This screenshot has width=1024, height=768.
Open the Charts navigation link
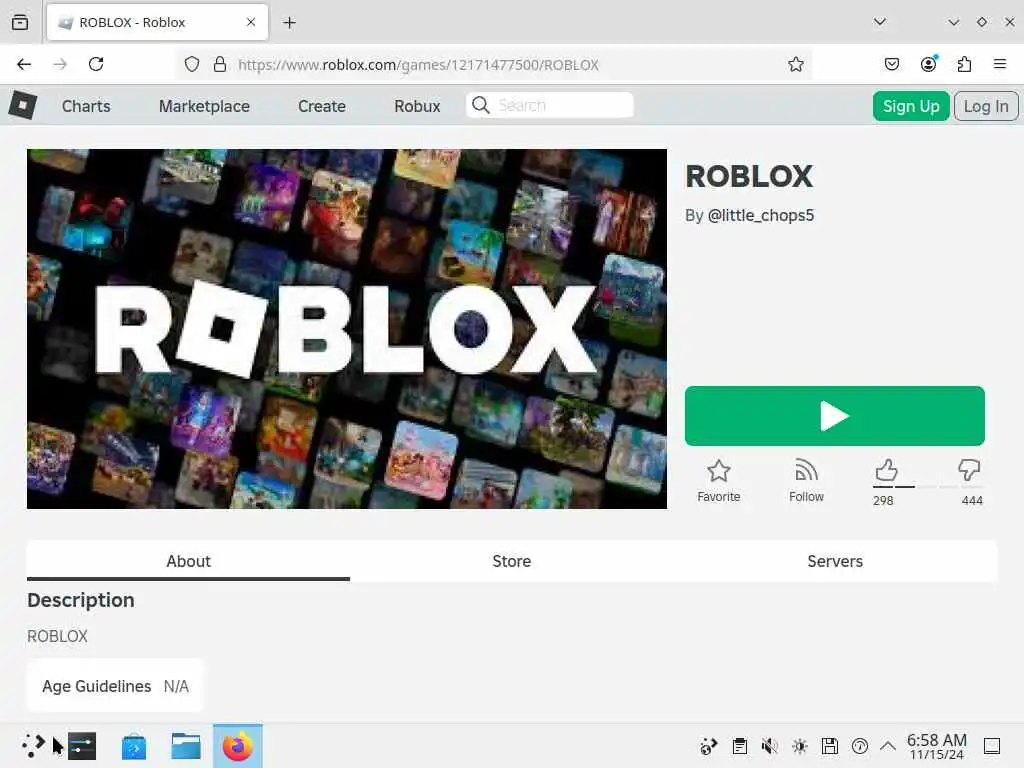pyautogui.click(x=86, y=106)
